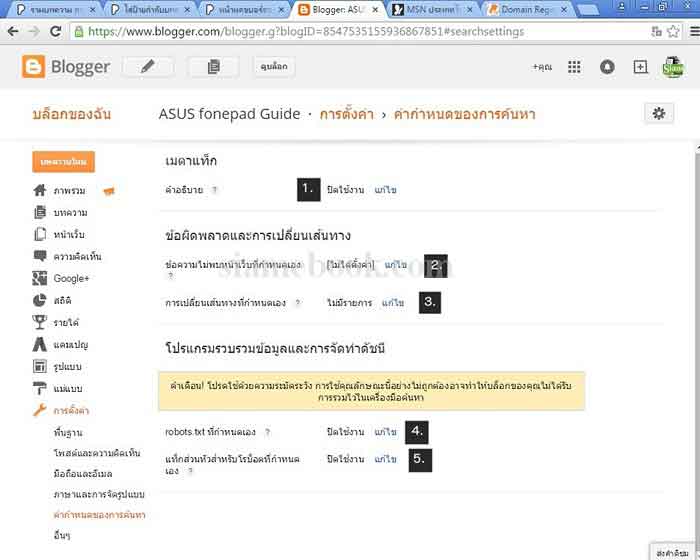Select พื้นฐาน basic settings submenu
Viewport: 700px width, 560px height.
pos(68,432)
